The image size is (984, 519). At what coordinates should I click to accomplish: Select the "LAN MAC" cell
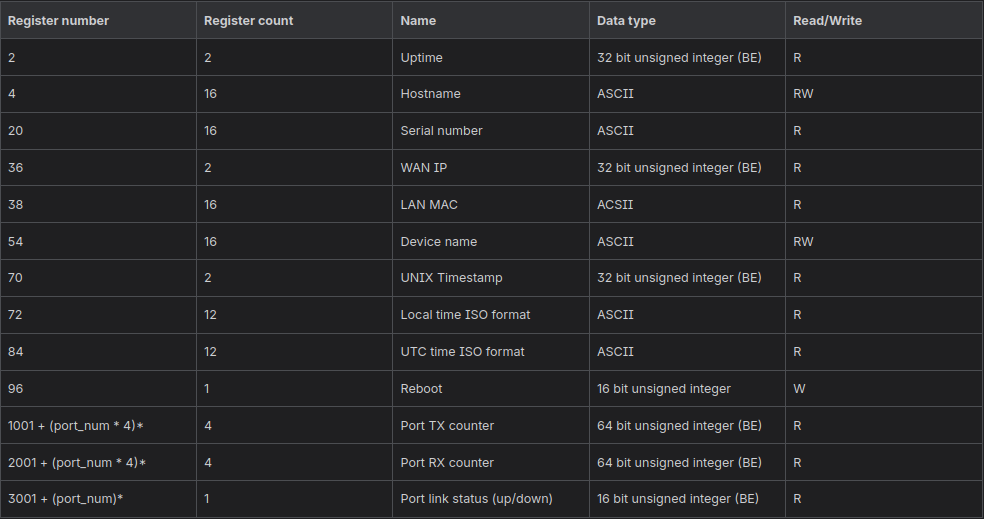(429, 205)
